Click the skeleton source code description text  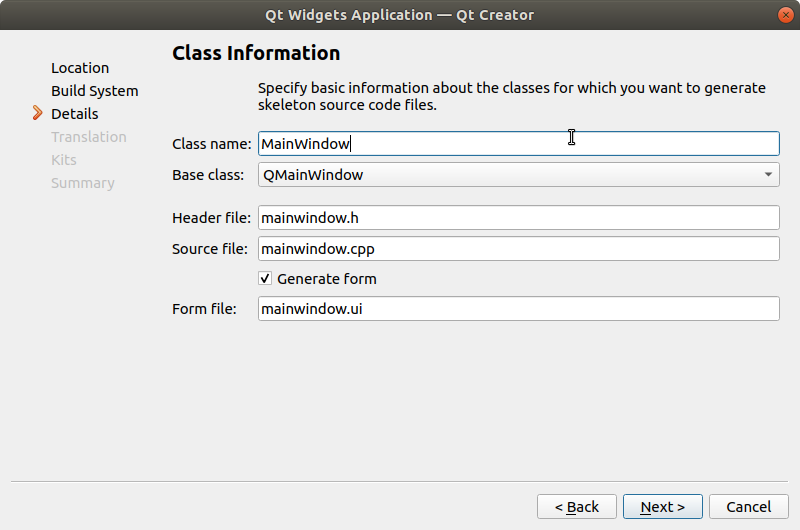pyautogui.click(x=512, y=96)
